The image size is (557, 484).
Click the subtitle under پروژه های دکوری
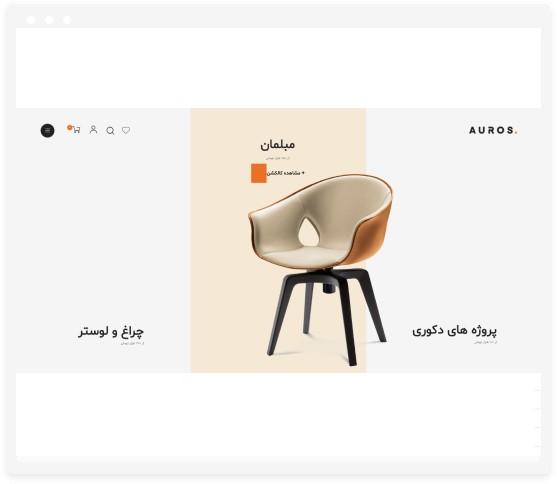(x=485, y=342)
